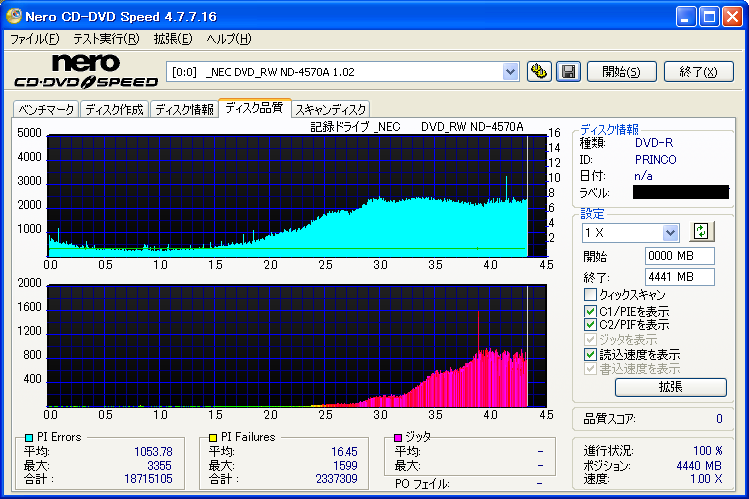749x499 pixels.
Task: Click the PI Failures graph area
Action: point(297,346)
